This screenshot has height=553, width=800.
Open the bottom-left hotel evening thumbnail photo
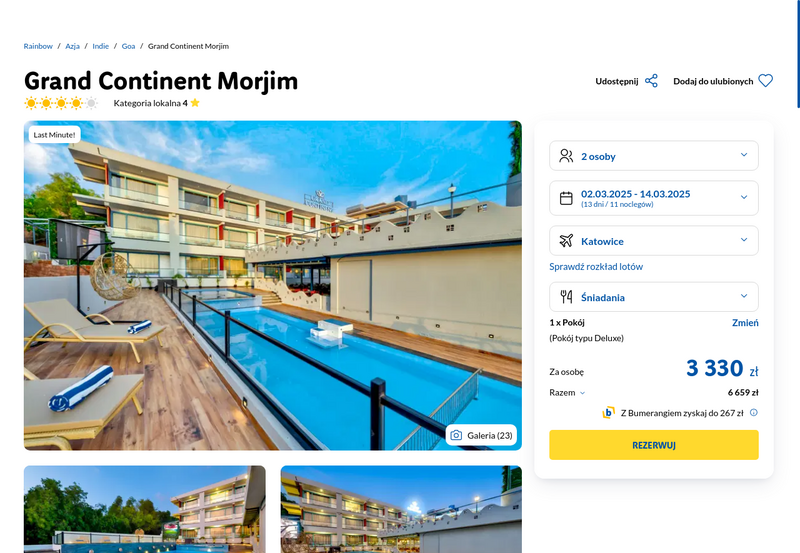(x=145, y=509)
